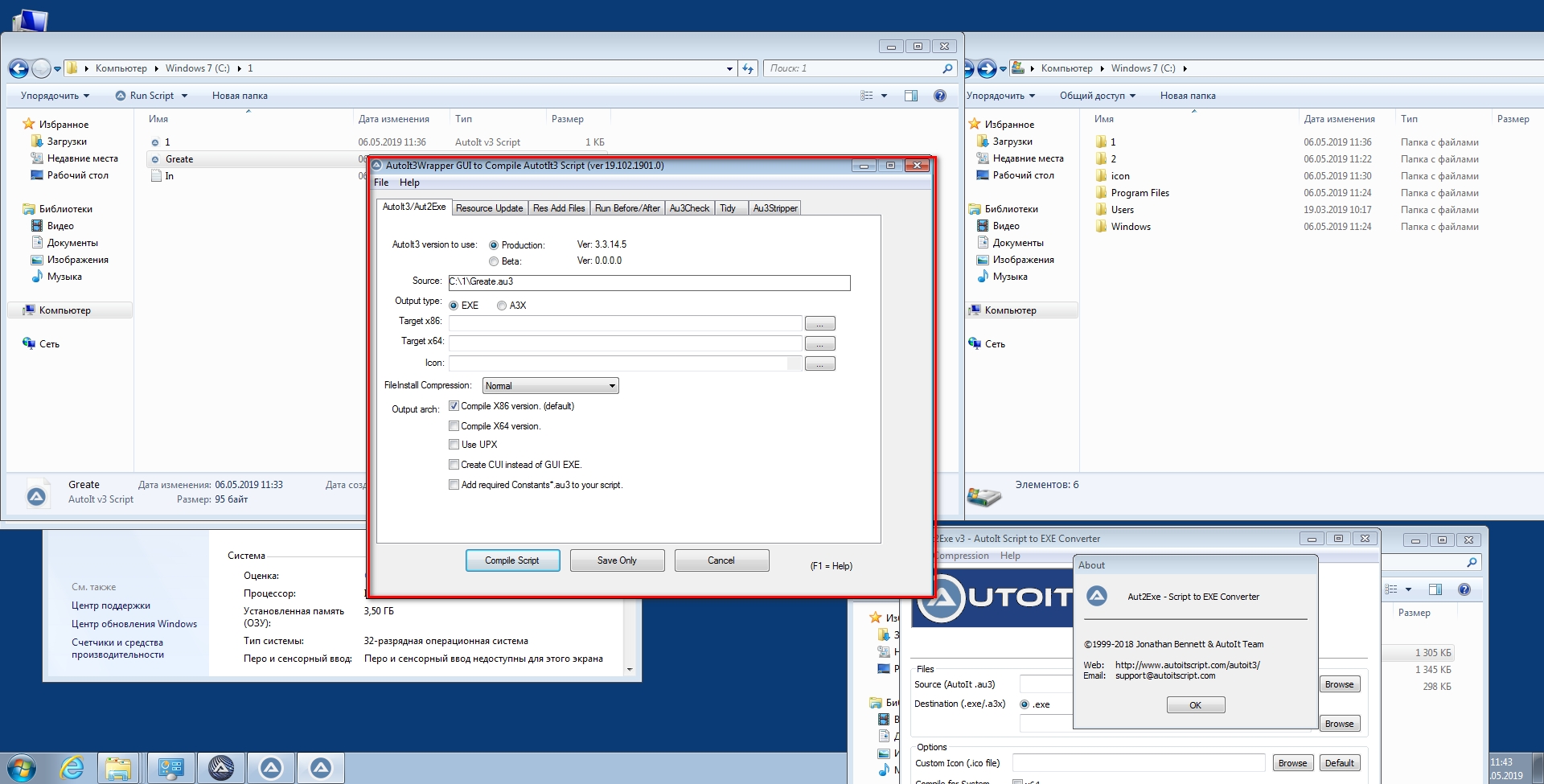Image resolution: width=1544 pixels, height=784 pixels.
Task: Choose A3X output type
Action: (502, 306)
